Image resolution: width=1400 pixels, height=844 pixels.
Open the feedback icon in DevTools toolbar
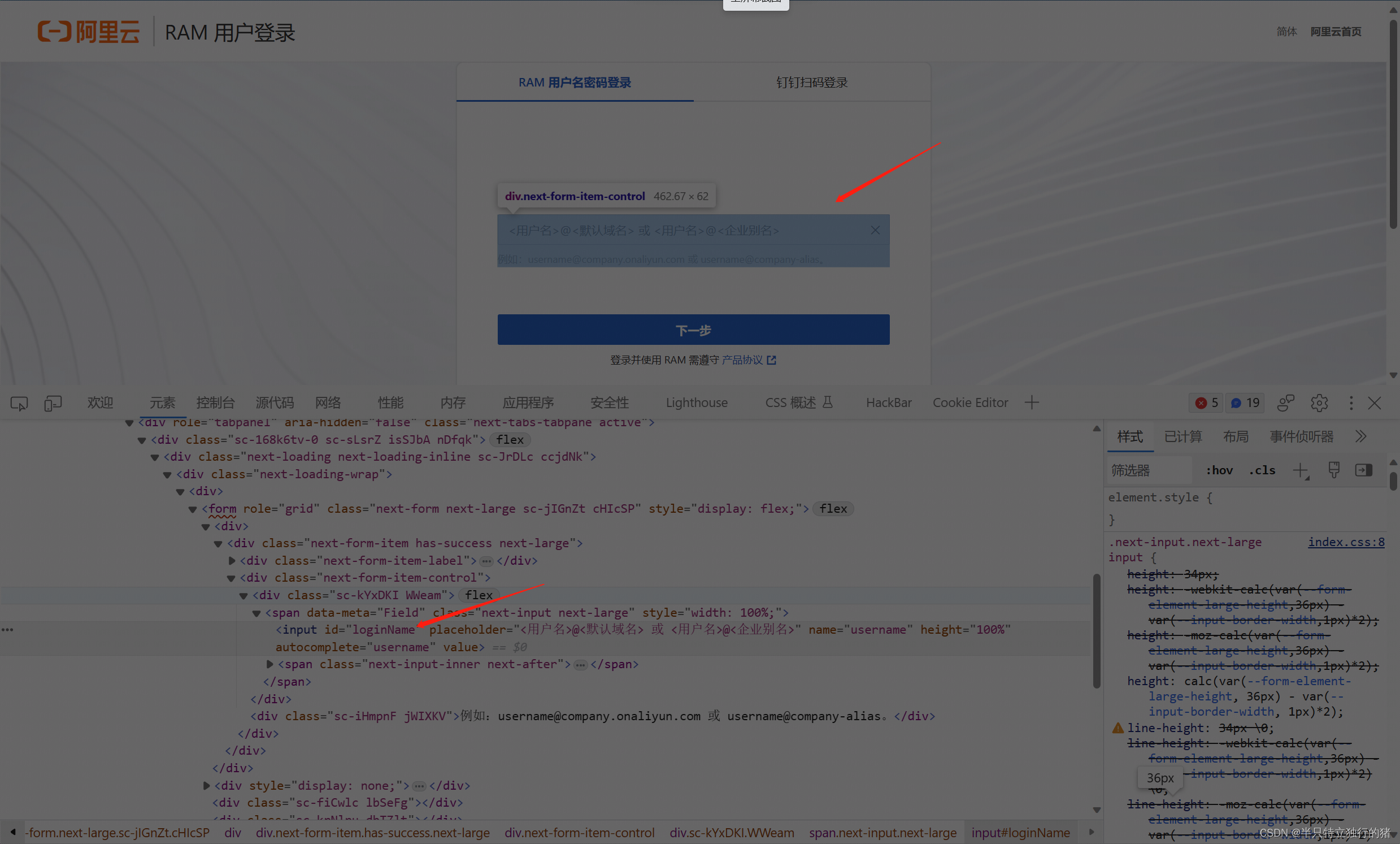[x=1285, y=403]
